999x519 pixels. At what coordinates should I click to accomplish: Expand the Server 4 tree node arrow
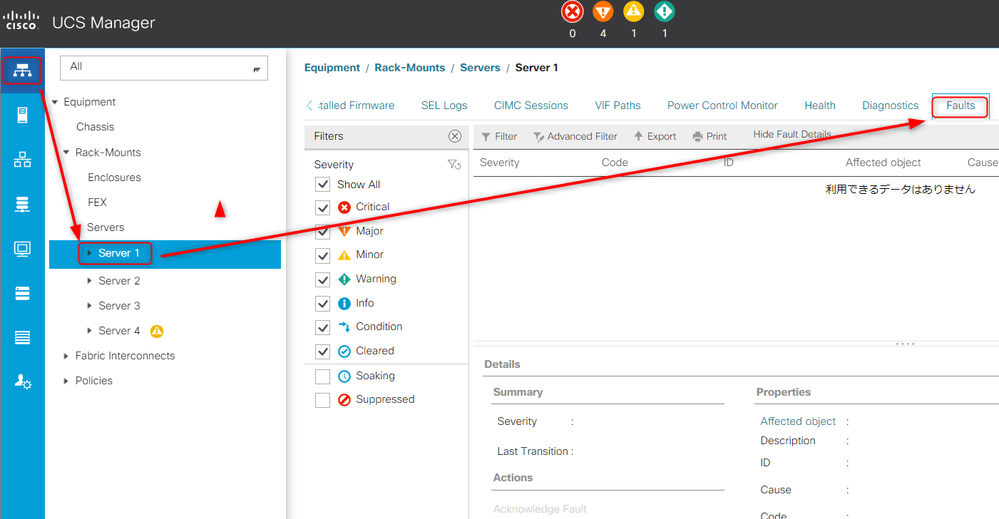pyautogui.click(x=89, y=331)
